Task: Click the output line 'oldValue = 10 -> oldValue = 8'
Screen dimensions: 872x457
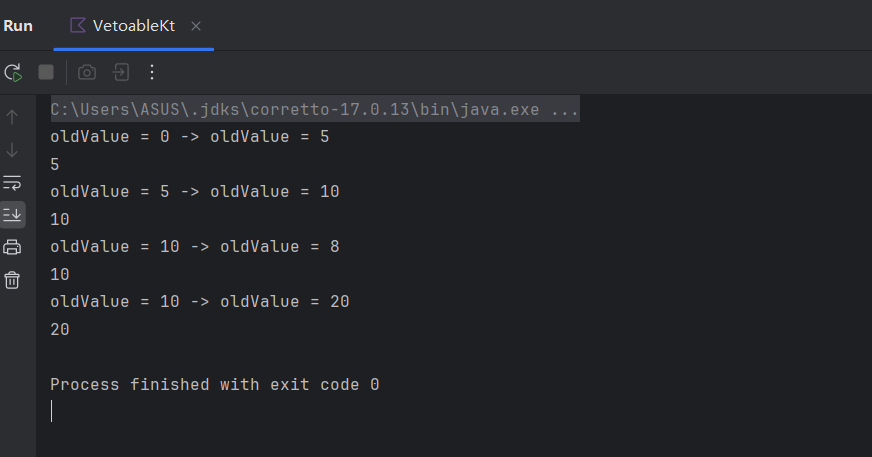Action: click(195, 246)
